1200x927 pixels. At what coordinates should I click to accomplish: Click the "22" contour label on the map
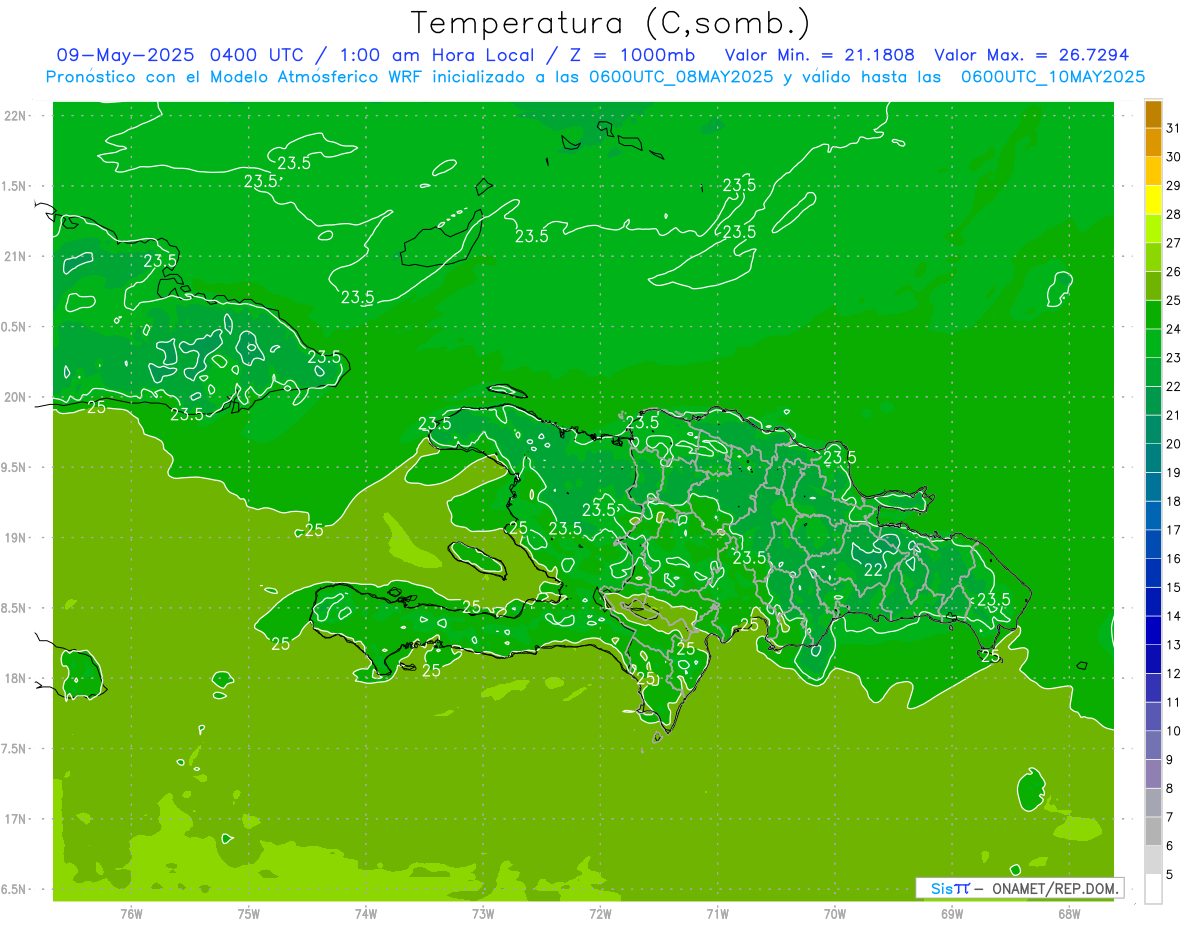click(x=873, y=570)
